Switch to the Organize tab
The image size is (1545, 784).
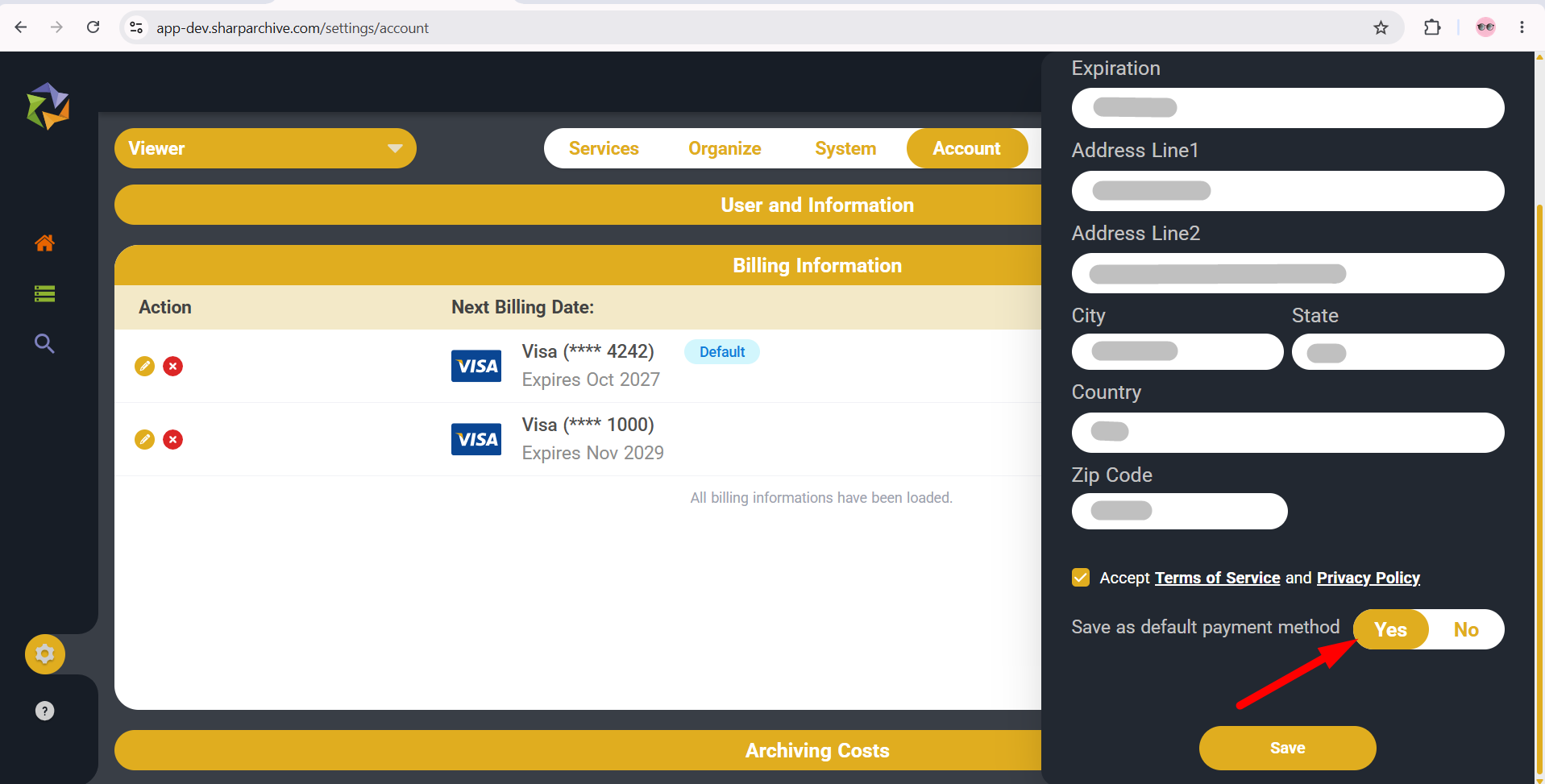click(725, 148)
